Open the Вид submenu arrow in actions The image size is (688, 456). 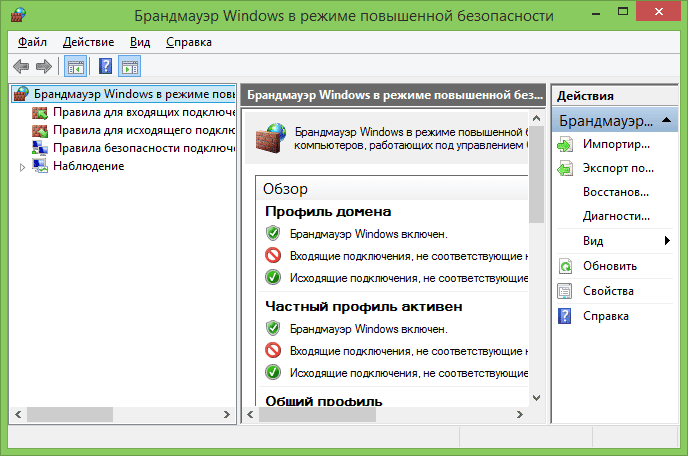pyautogui.click(x=667, y=241)
